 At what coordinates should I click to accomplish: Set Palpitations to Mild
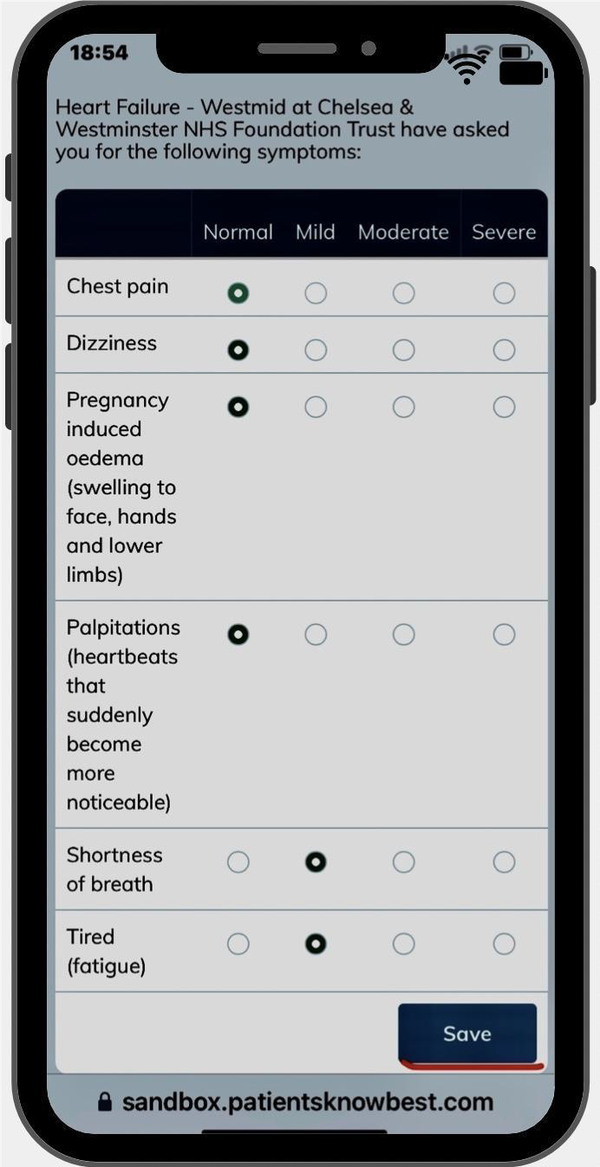click(x=316, y=634)
